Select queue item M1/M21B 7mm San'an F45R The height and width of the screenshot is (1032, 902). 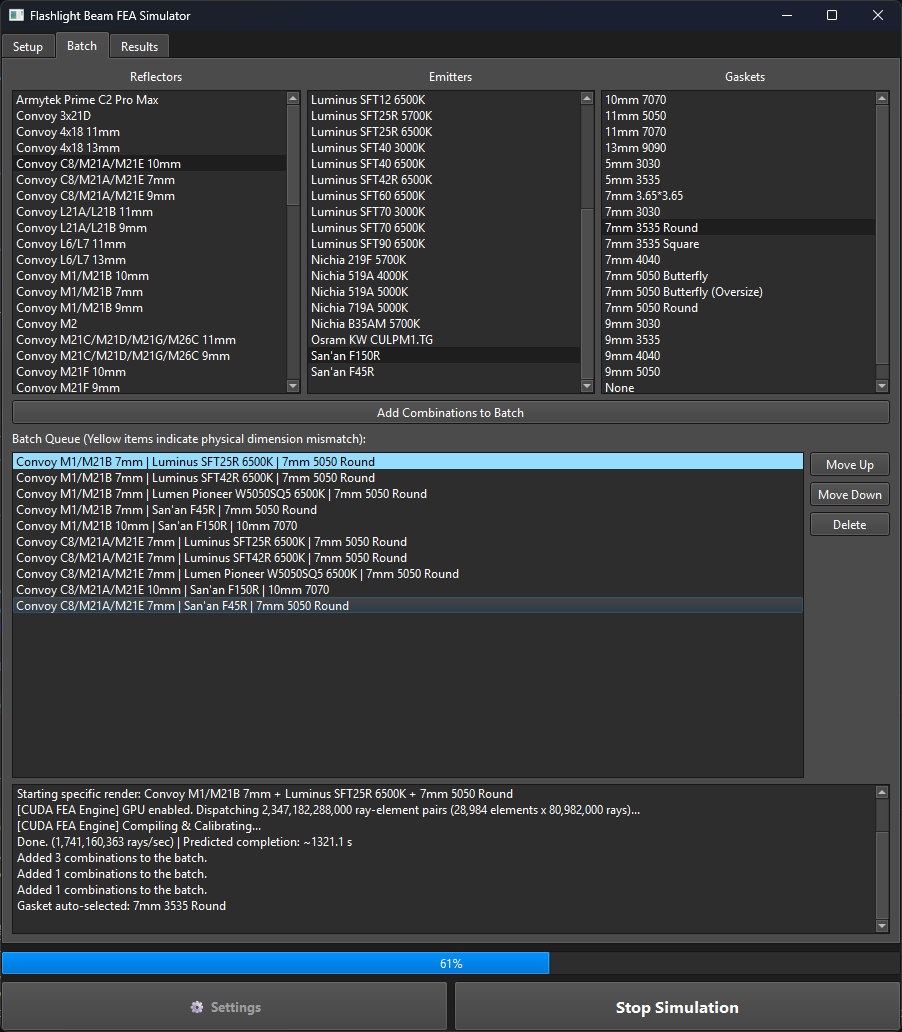click(x=408, y=509)
